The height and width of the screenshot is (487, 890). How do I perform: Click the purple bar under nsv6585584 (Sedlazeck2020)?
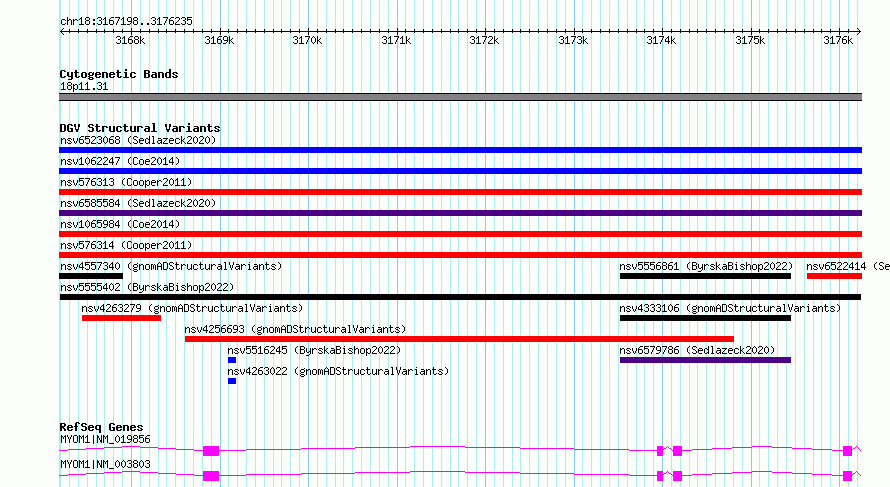pos(460,213)
